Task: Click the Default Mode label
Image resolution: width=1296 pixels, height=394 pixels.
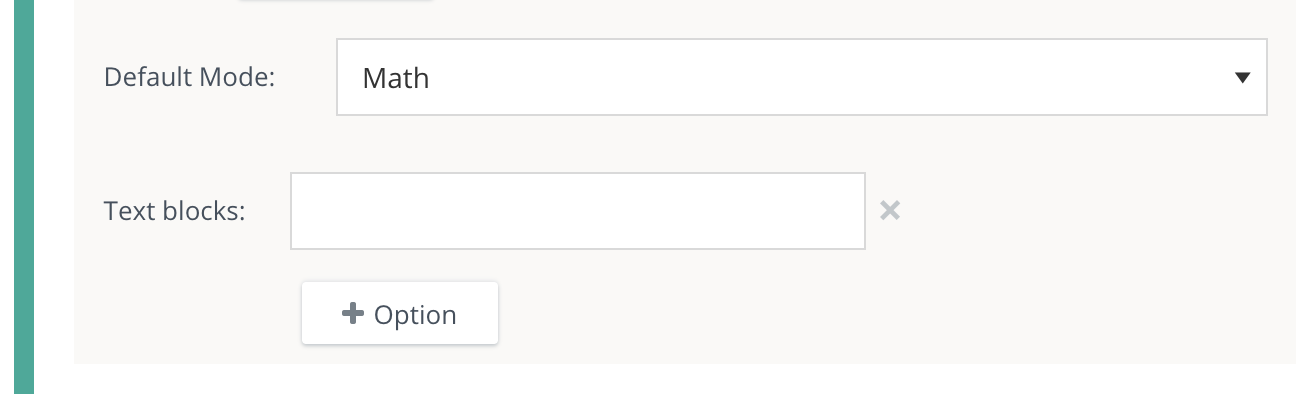Action: point(189,77)
